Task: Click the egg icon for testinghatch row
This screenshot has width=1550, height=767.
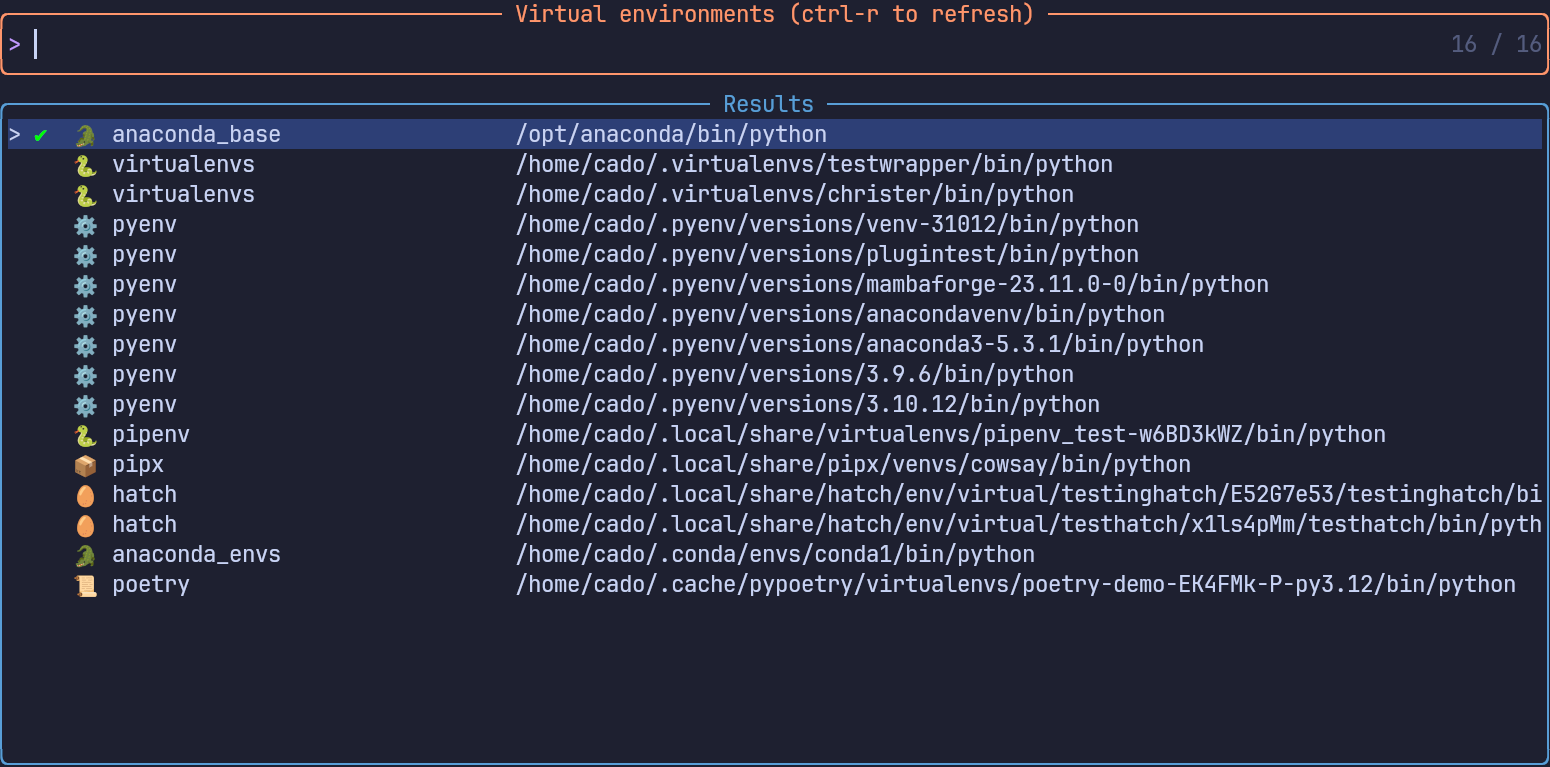Action: click(x=86, y=495)
